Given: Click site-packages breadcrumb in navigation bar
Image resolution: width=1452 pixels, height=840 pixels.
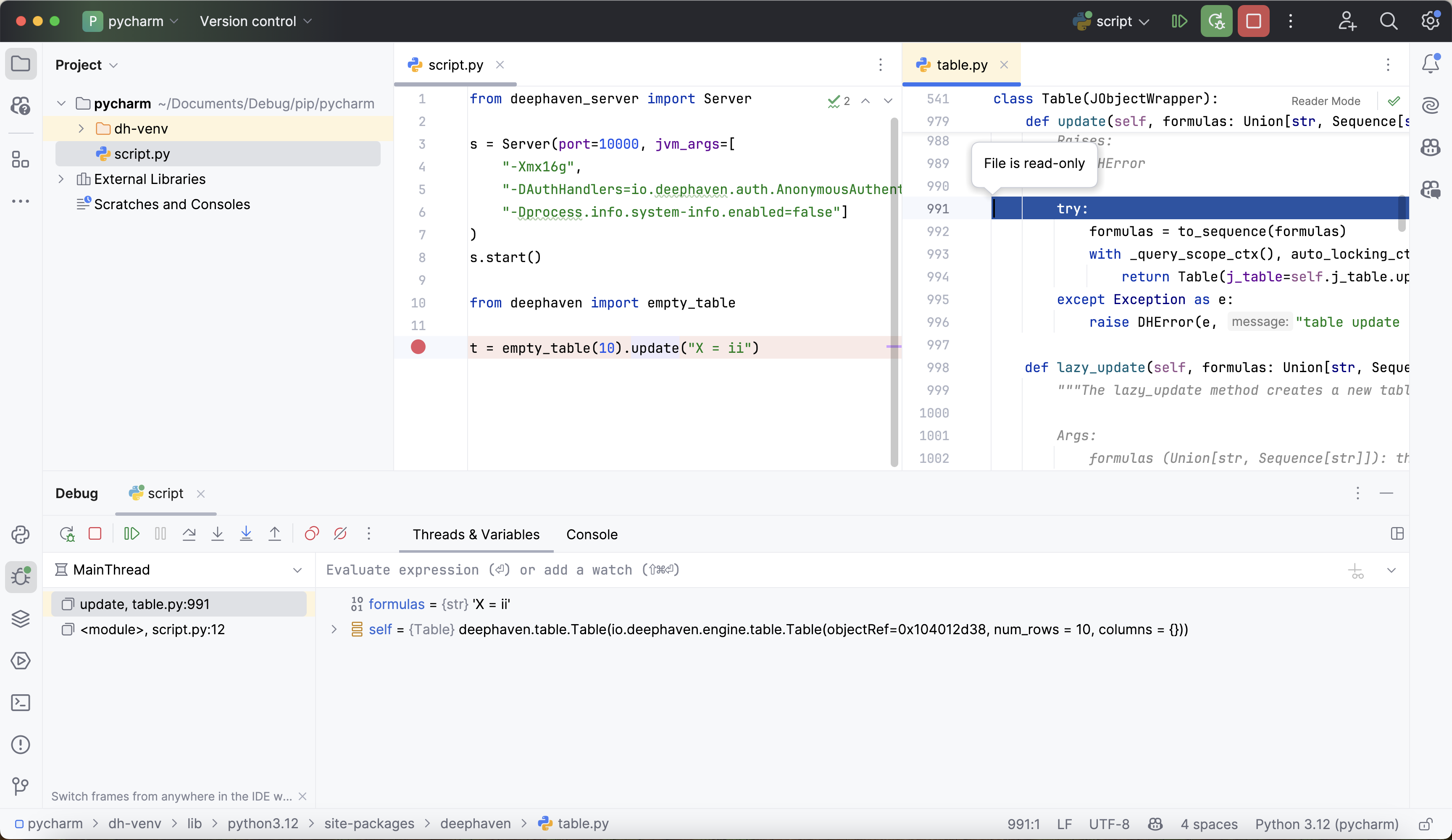Looking at the screenshot, I should (x=369, y=824).
